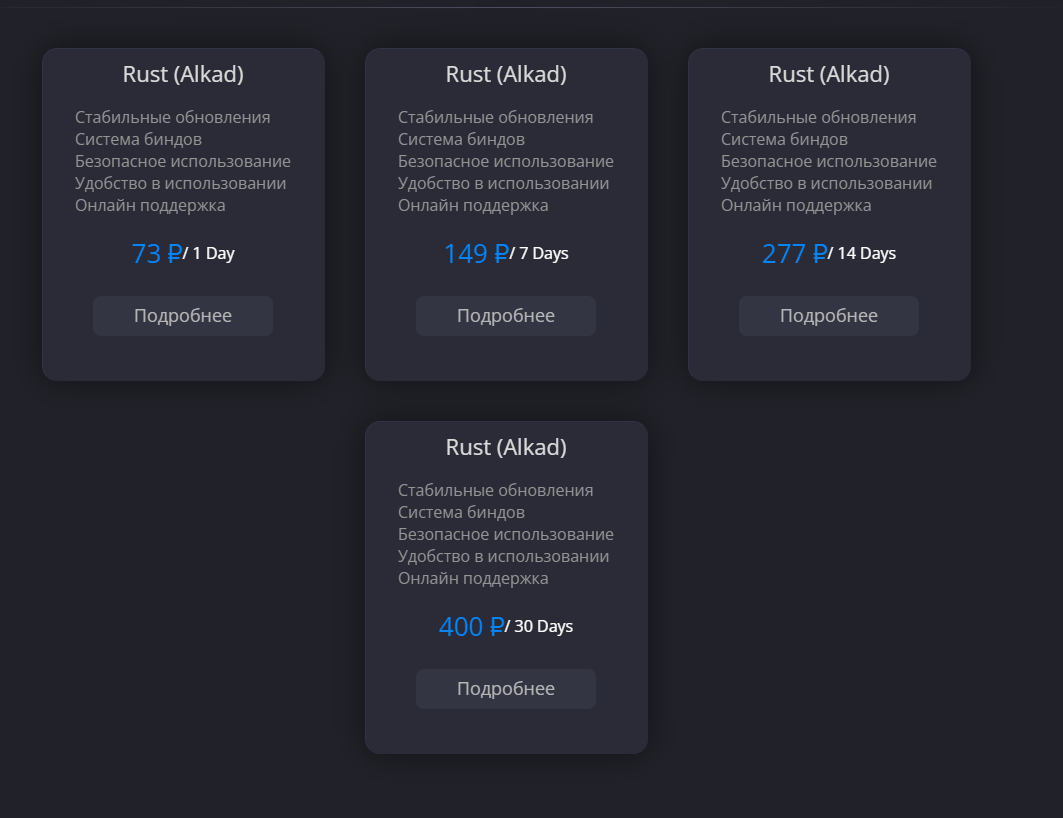
Task: Select Rust (Alkad) title on 14 Days card
Action: point(829,74)
